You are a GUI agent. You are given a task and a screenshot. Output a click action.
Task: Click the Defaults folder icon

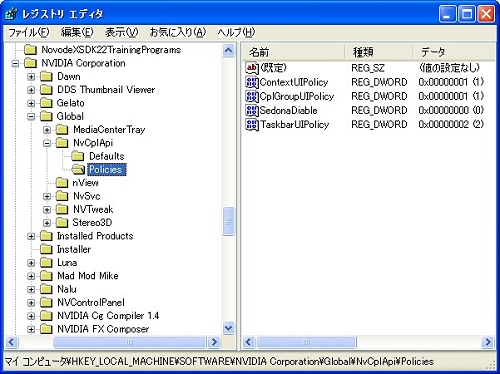[78, 156]
